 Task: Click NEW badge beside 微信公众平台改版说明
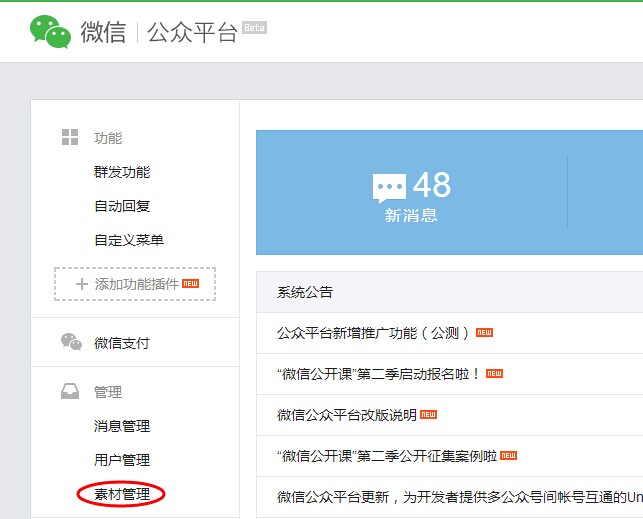pos(429,414)
